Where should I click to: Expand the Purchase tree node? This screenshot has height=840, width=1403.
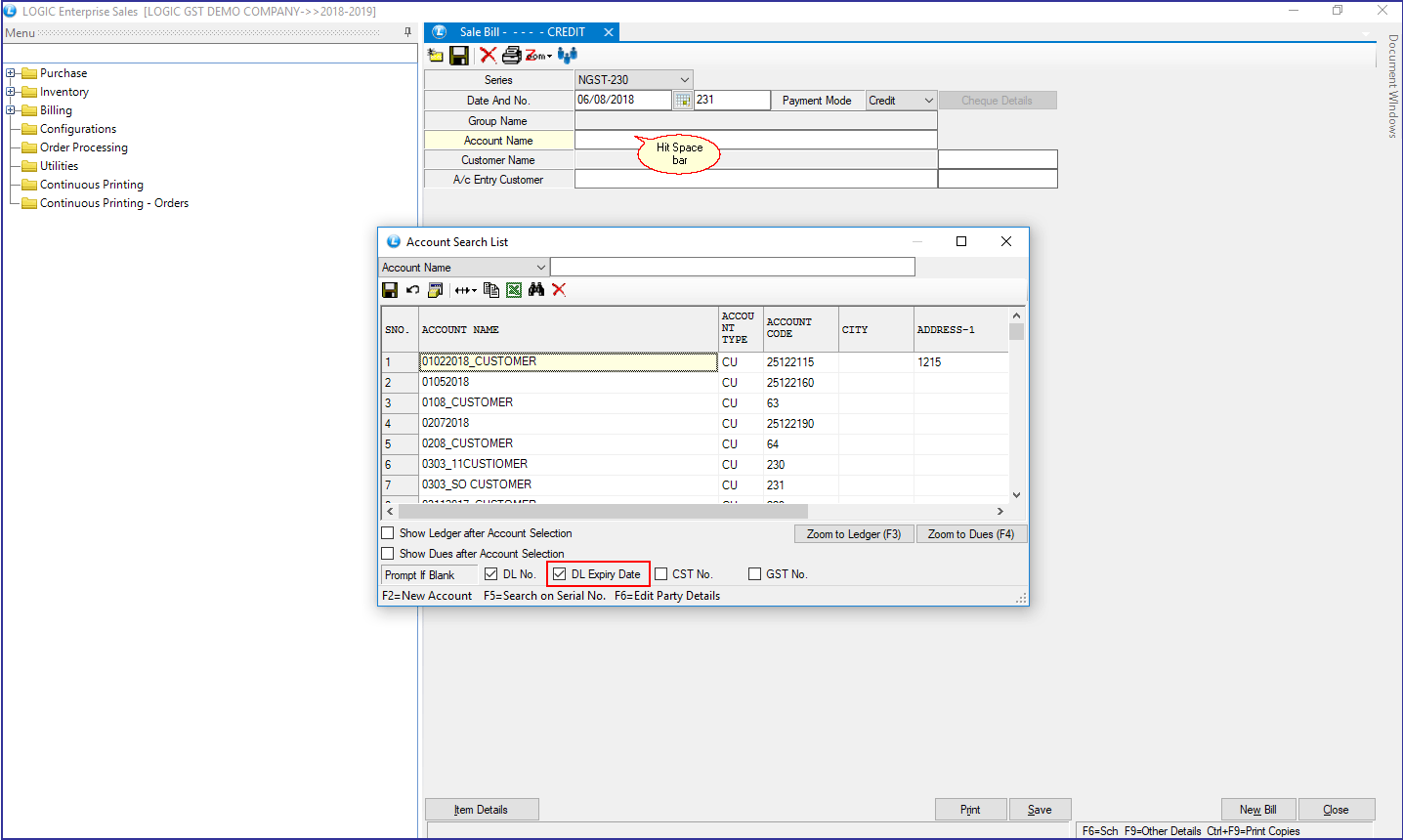[x=11, y=73]
